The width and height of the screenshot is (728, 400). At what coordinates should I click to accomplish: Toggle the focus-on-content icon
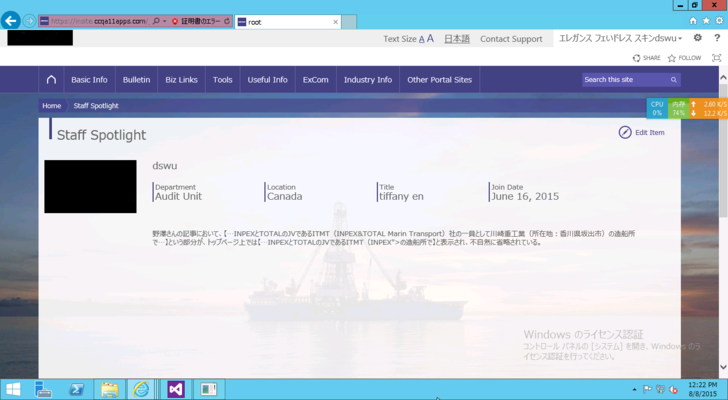[x=716, y=58]
